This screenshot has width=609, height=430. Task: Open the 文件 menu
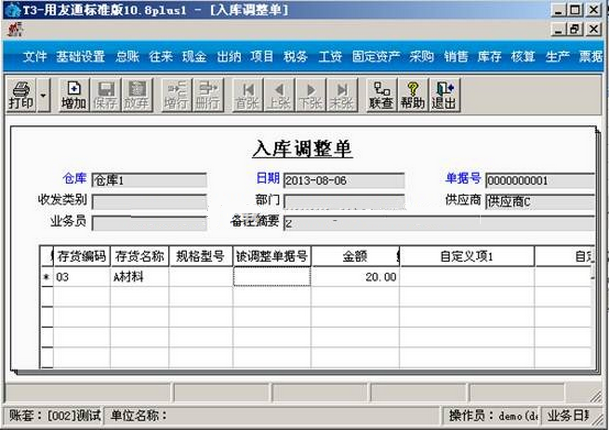click(35, 56)
